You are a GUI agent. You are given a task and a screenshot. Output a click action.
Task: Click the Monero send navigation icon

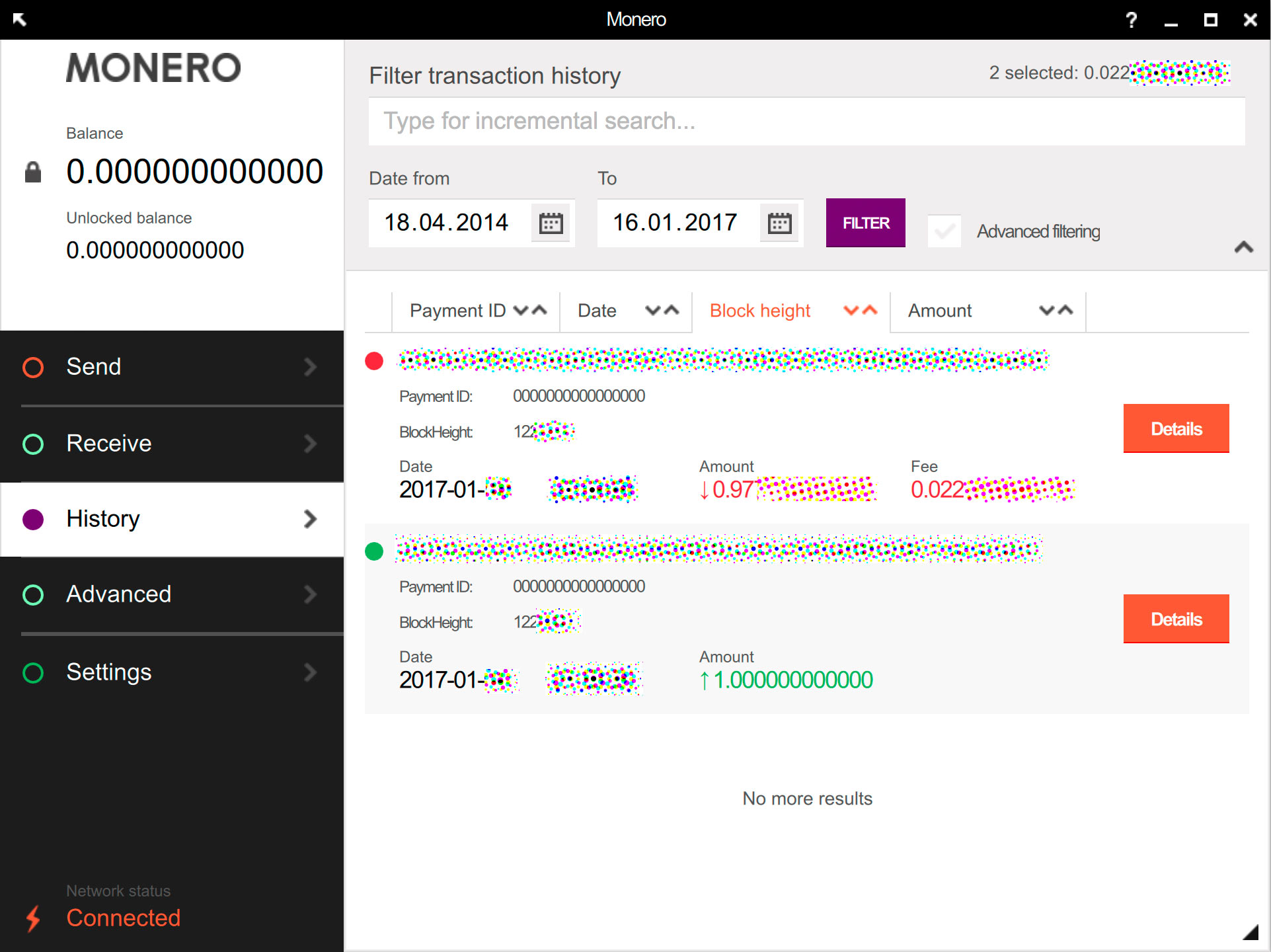pyautogui.click(x=33, y=366)
